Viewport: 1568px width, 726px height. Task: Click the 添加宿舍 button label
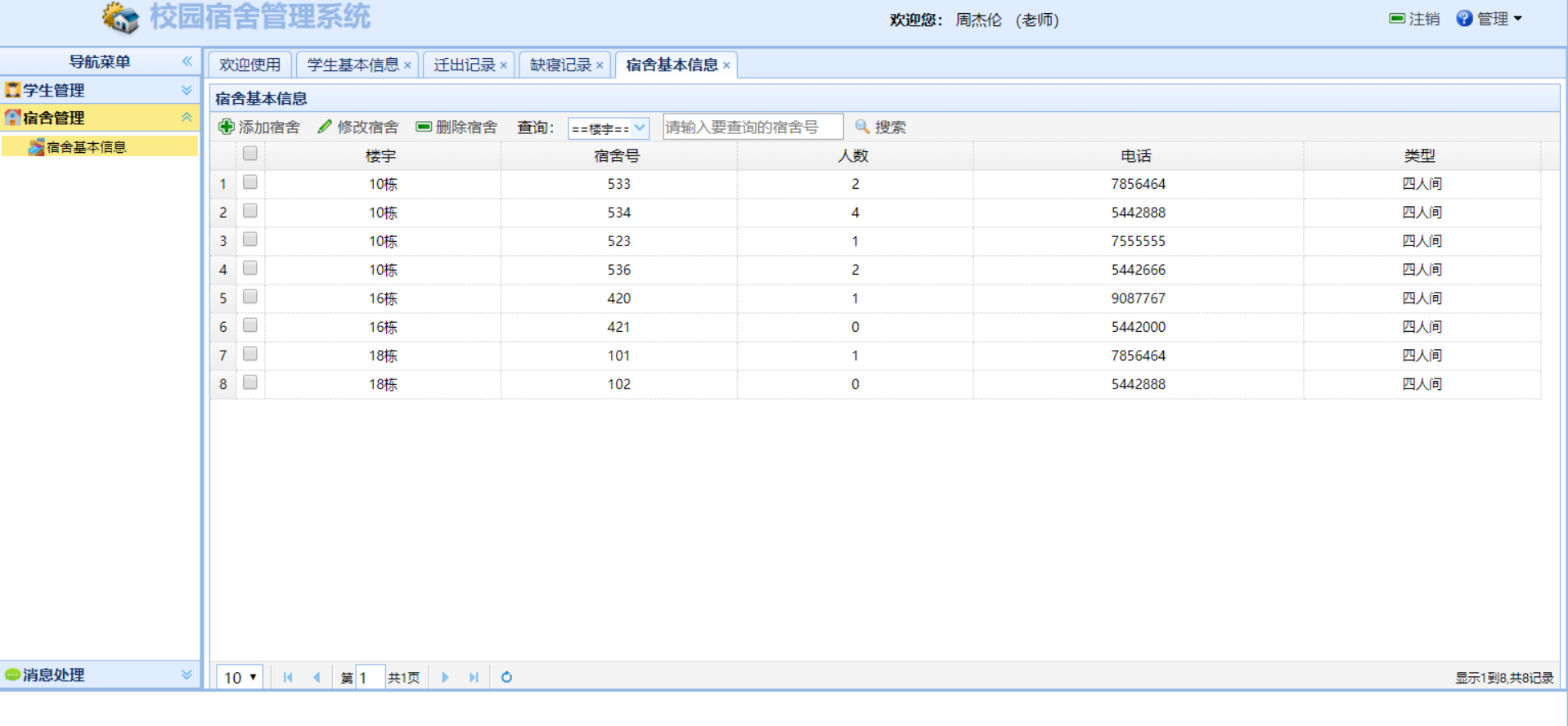tap(269, 127)
